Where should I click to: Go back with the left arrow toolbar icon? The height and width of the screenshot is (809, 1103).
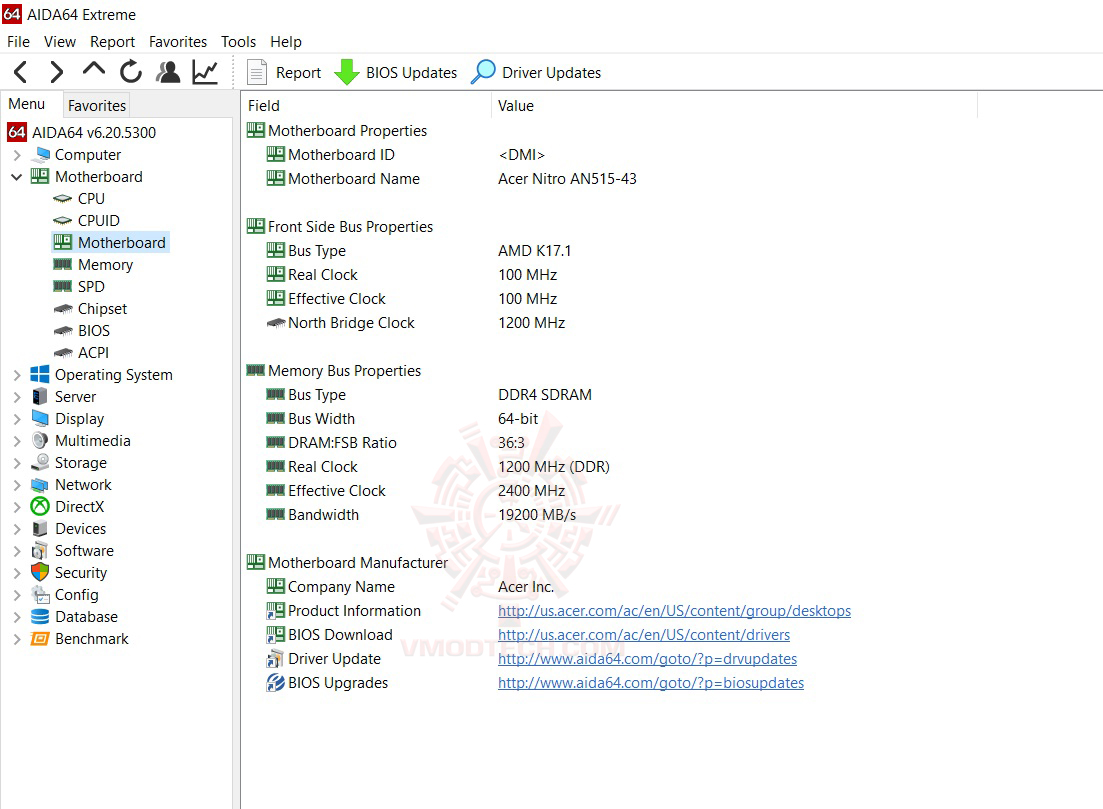[21, 72]
